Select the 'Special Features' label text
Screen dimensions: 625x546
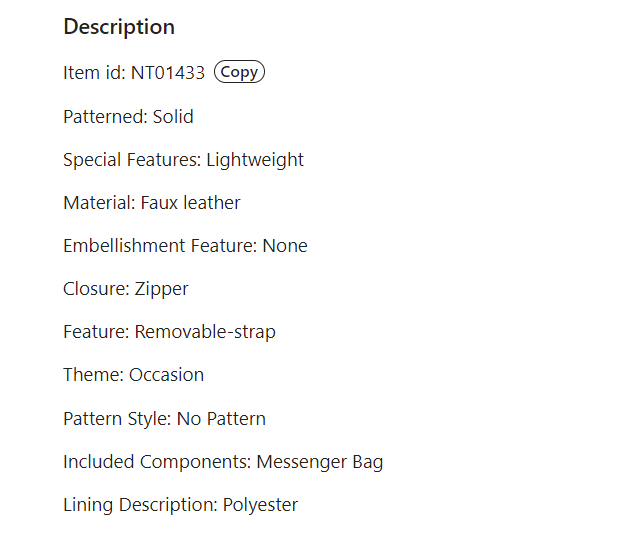[x=130, y=160]
